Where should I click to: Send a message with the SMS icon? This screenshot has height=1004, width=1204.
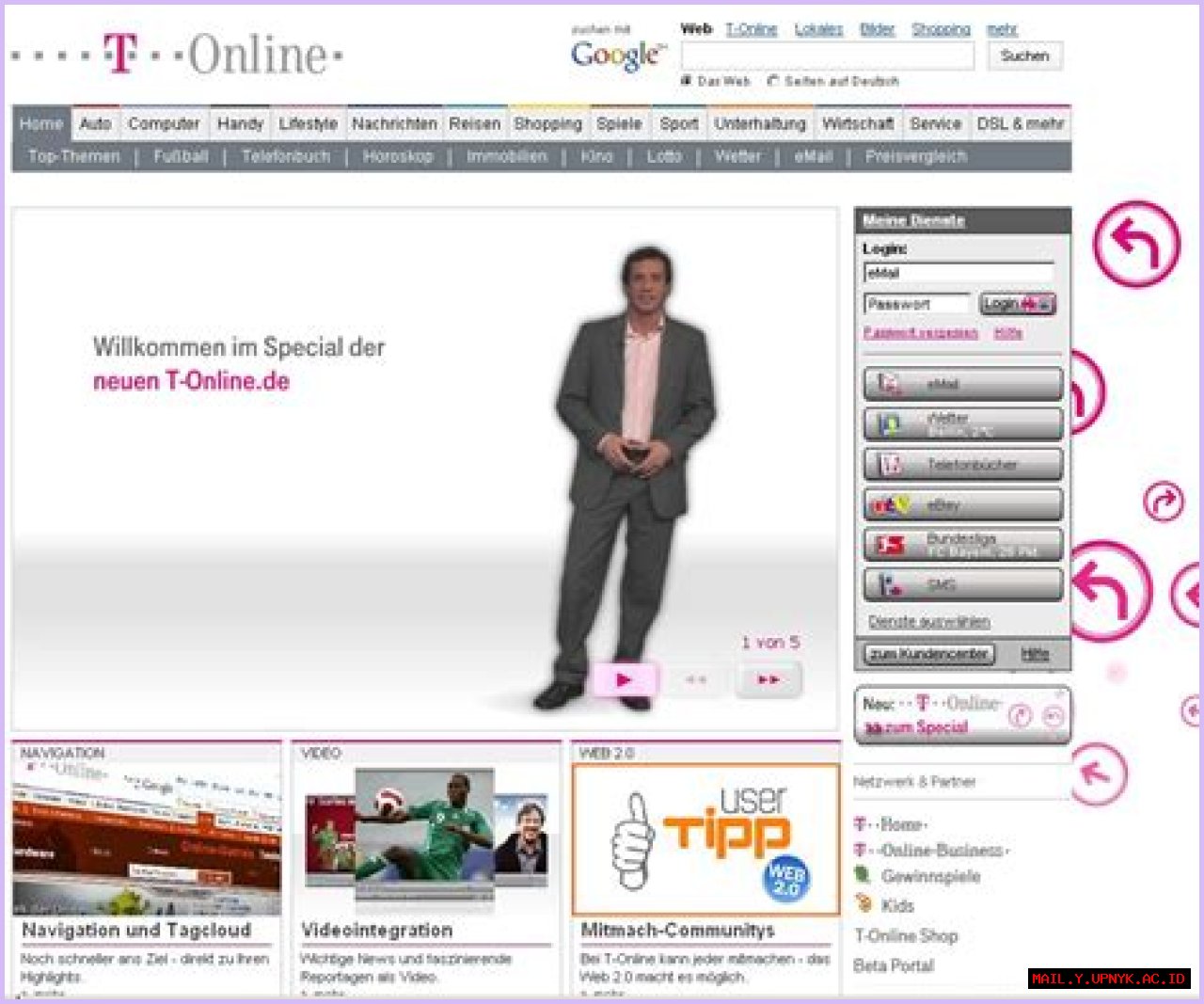tap(960, 584)
